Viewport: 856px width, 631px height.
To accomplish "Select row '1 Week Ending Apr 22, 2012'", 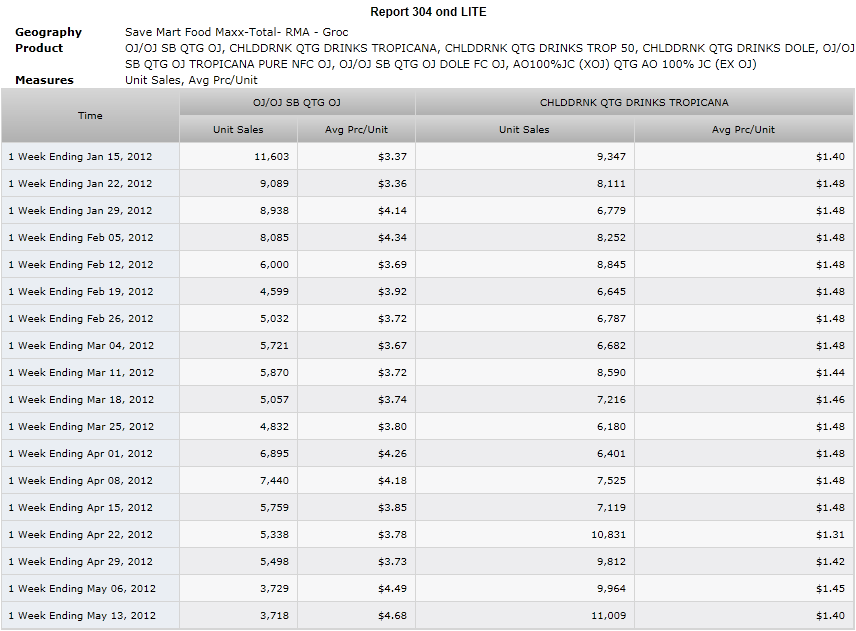I will click(427, 535).
